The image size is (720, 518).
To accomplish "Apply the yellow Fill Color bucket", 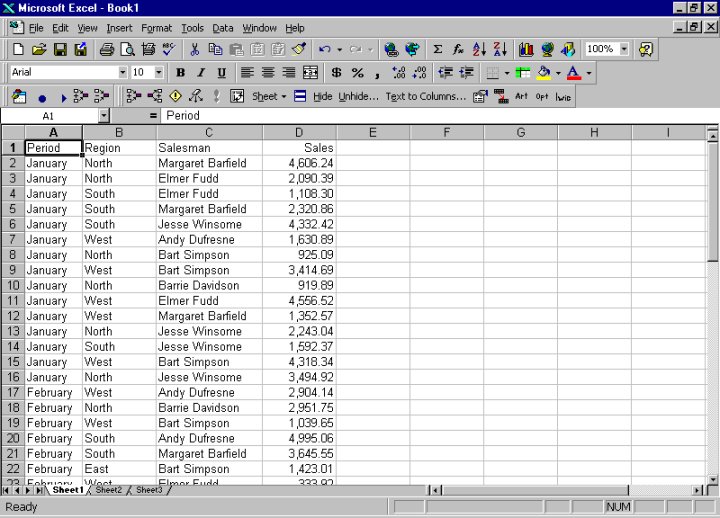I will 544,73.
